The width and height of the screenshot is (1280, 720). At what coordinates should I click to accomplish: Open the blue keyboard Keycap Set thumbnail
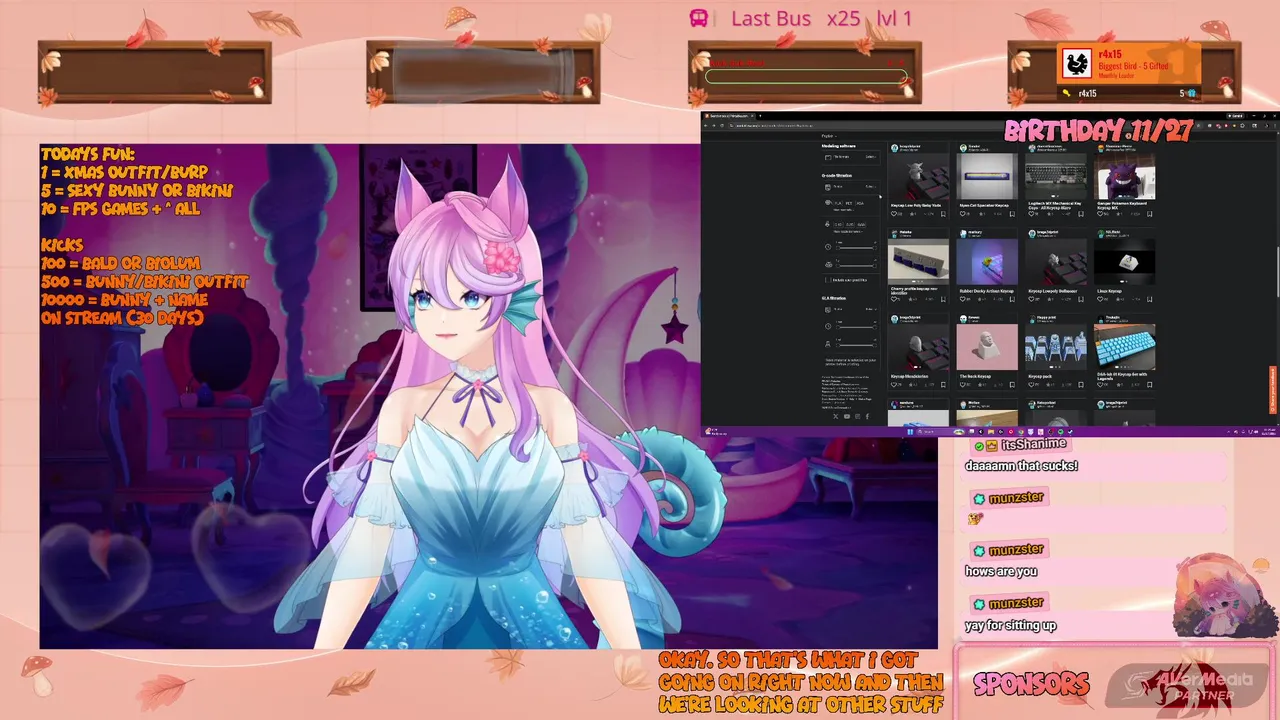click(x=1125, y=348)
